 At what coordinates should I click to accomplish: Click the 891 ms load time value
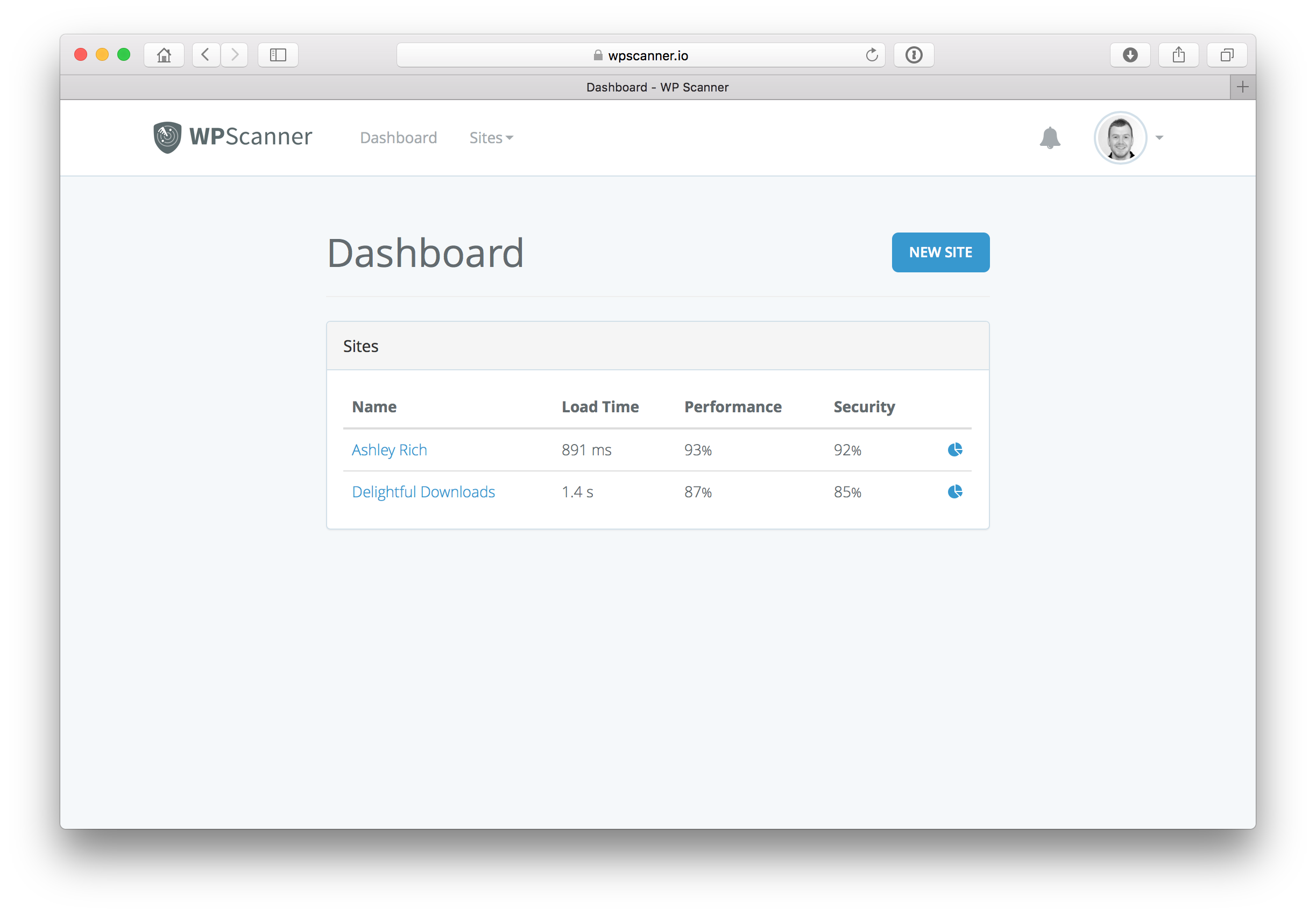point(586,450)
